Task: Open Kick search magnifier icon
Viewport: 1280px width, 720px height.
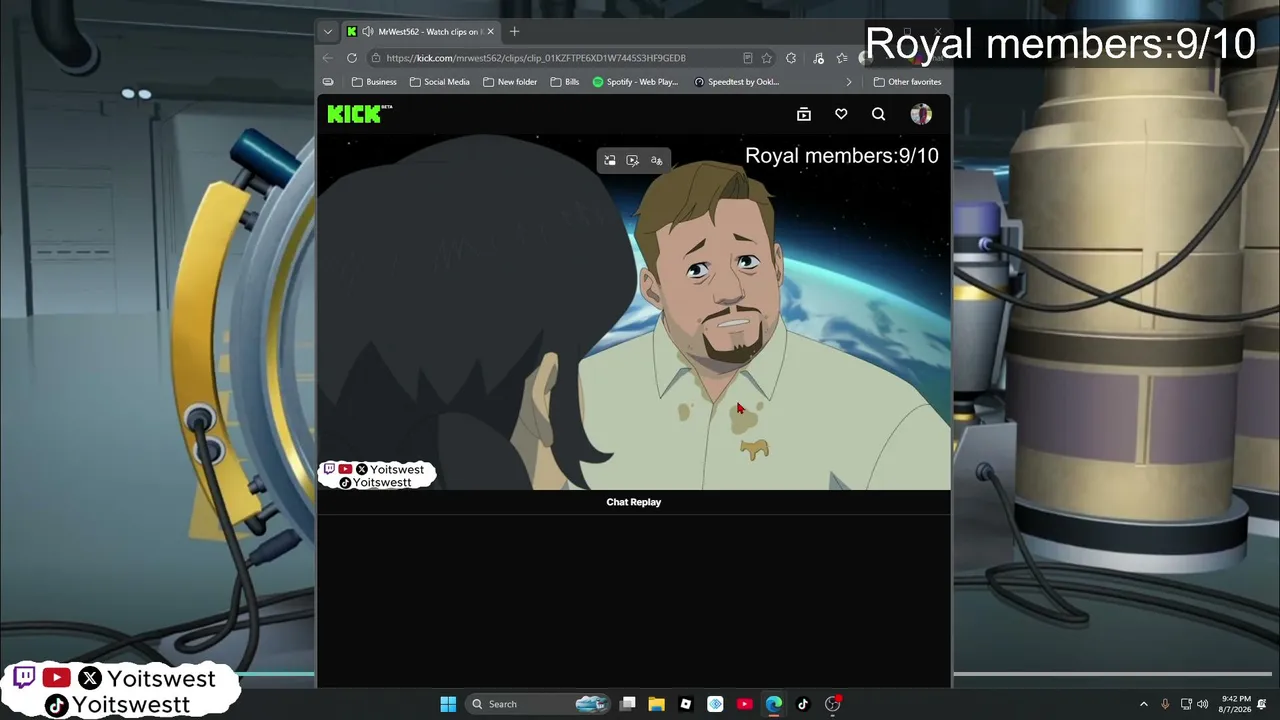Action: (878, 114)
